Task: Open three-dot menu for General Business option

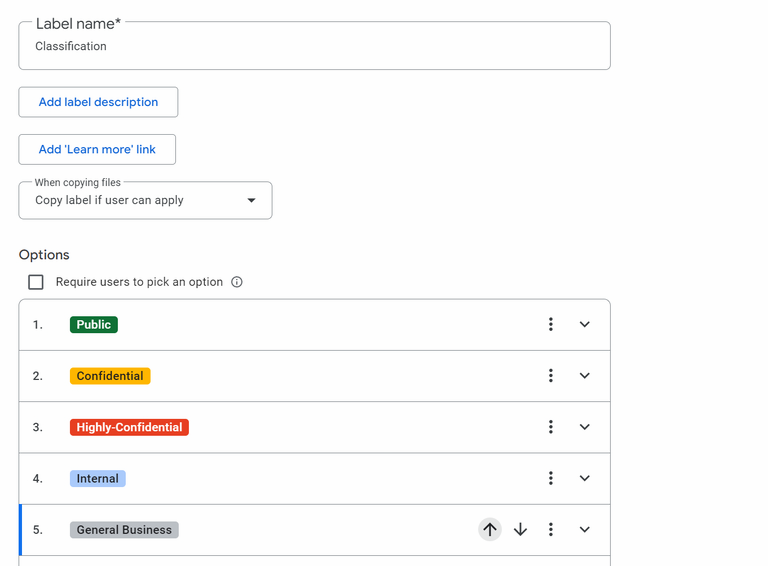Action: coord(550,530)
